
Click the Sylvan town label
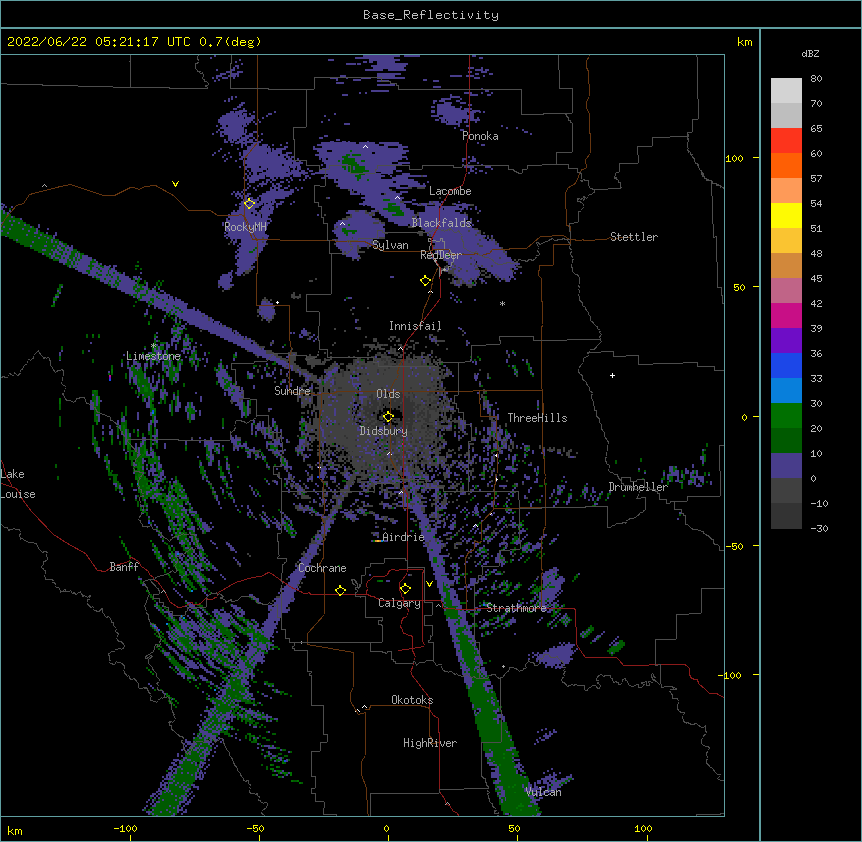[x=390, y=245]
